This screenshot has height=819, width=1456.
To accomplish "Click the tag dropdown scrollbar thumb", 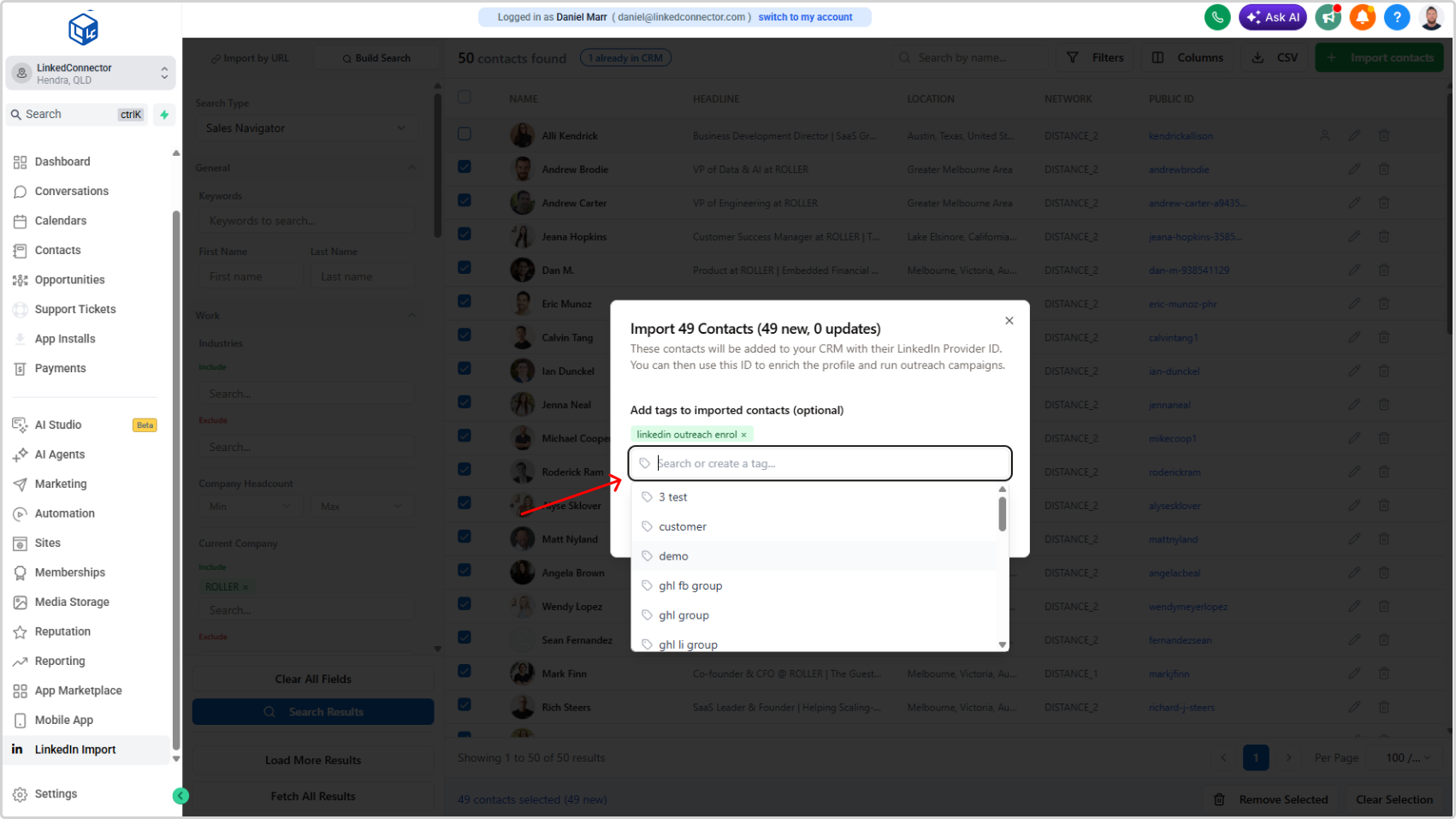I will pyautogui.click(x=1002, y=513).
